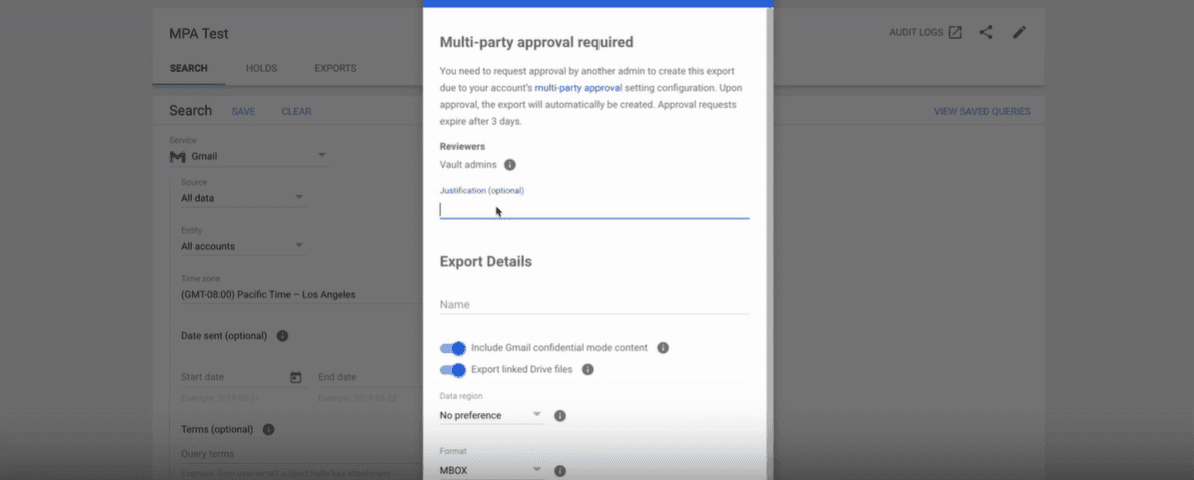Open Audit Logs external link icon

955,33
